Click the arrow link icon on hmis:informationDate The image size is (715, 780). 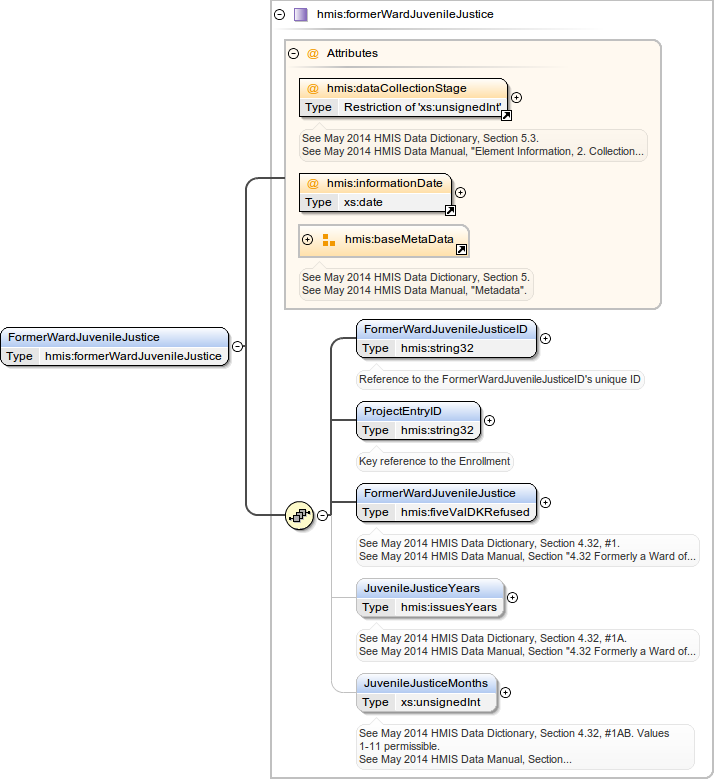450,211
